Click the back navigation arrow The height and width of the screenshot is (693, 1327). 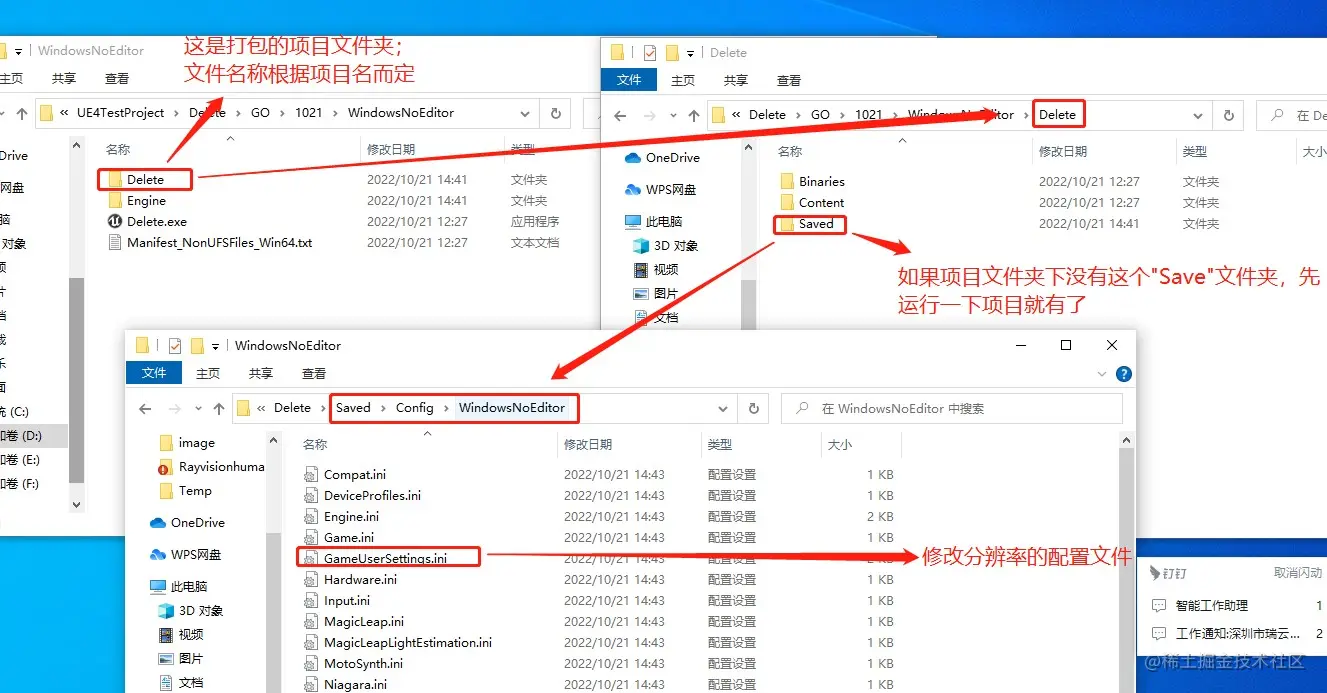144,408
